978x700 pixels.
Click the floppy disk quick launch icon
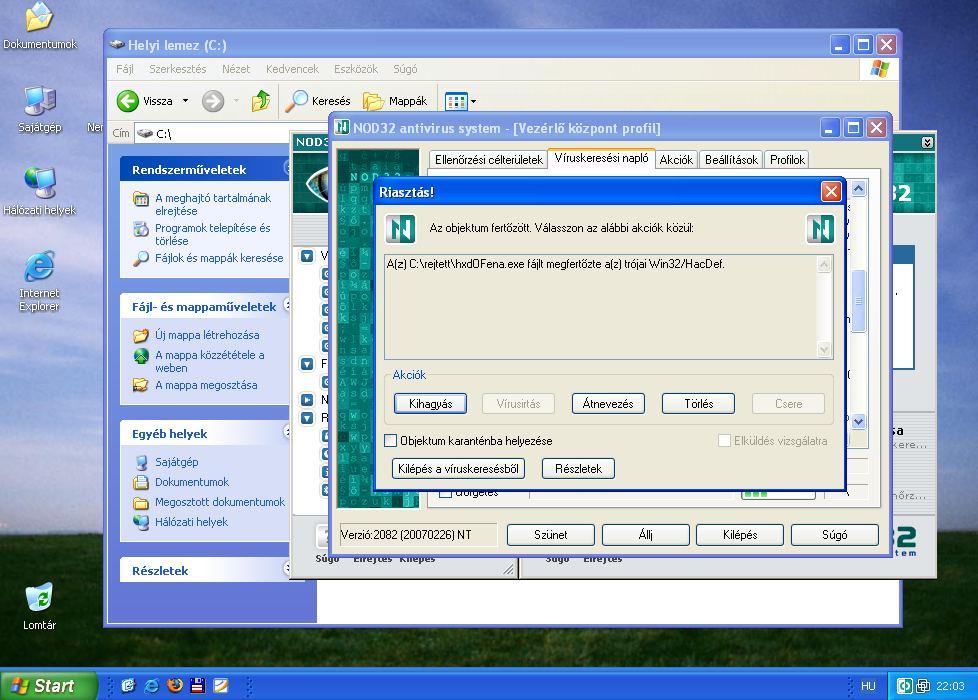tap(198, 686)
